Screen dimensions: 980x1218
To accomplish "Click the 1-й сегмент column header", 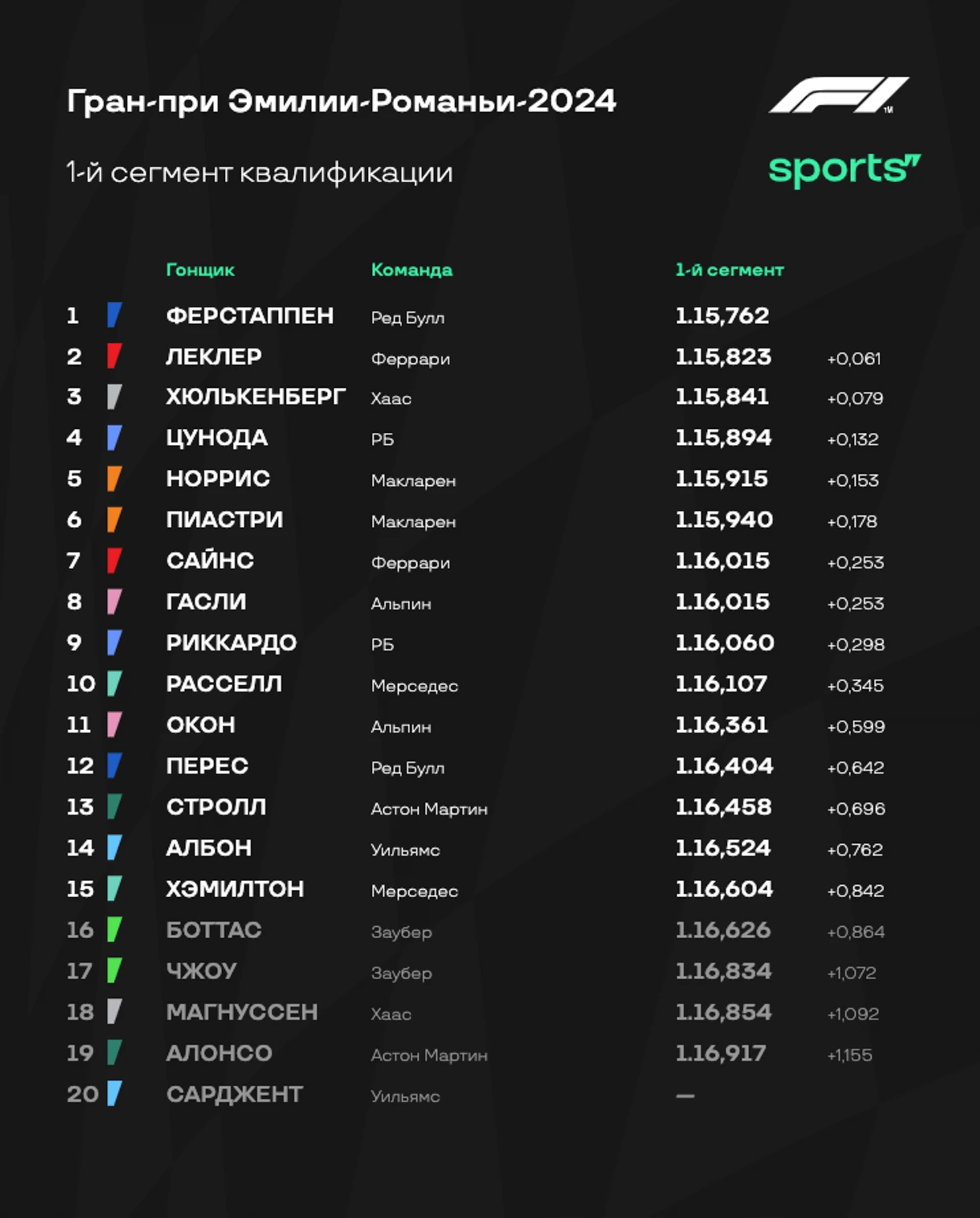I will (729, 270).
